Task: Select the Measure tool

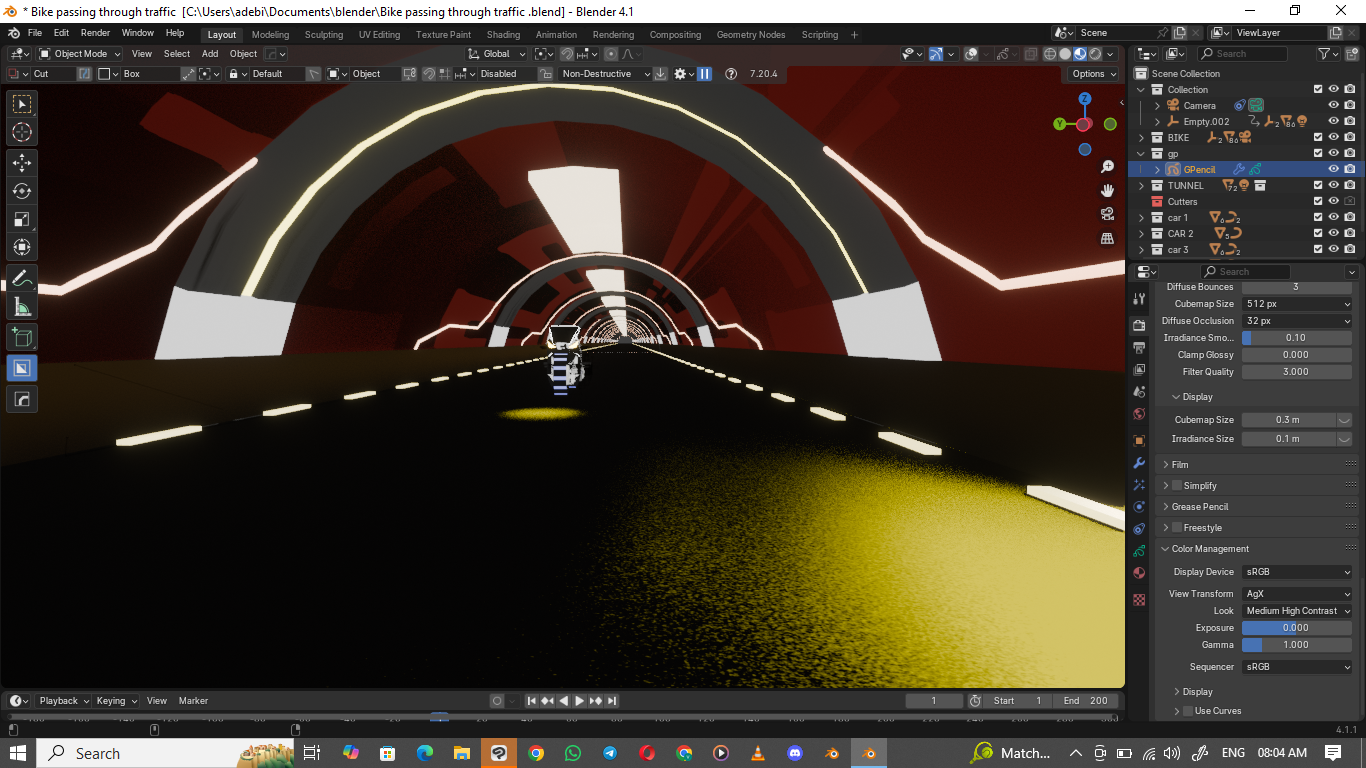Action: coord(22,308)
